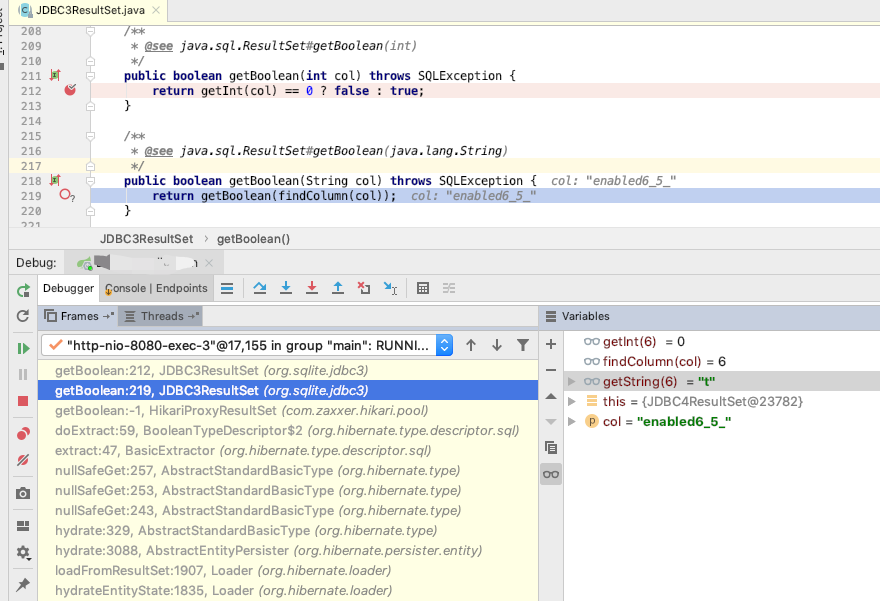
Task: Click the Step Into icon
Action: (286, 288)
